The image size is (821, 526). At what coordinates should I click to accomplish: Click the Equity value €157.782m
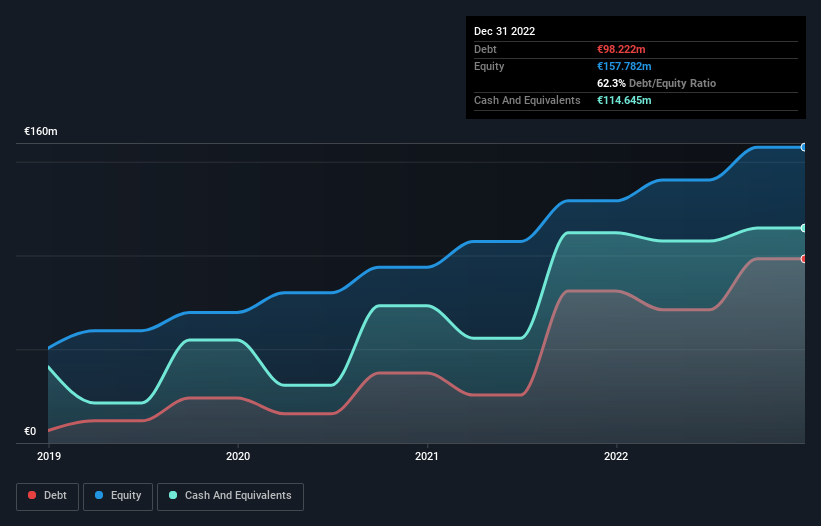pos(624,66)
